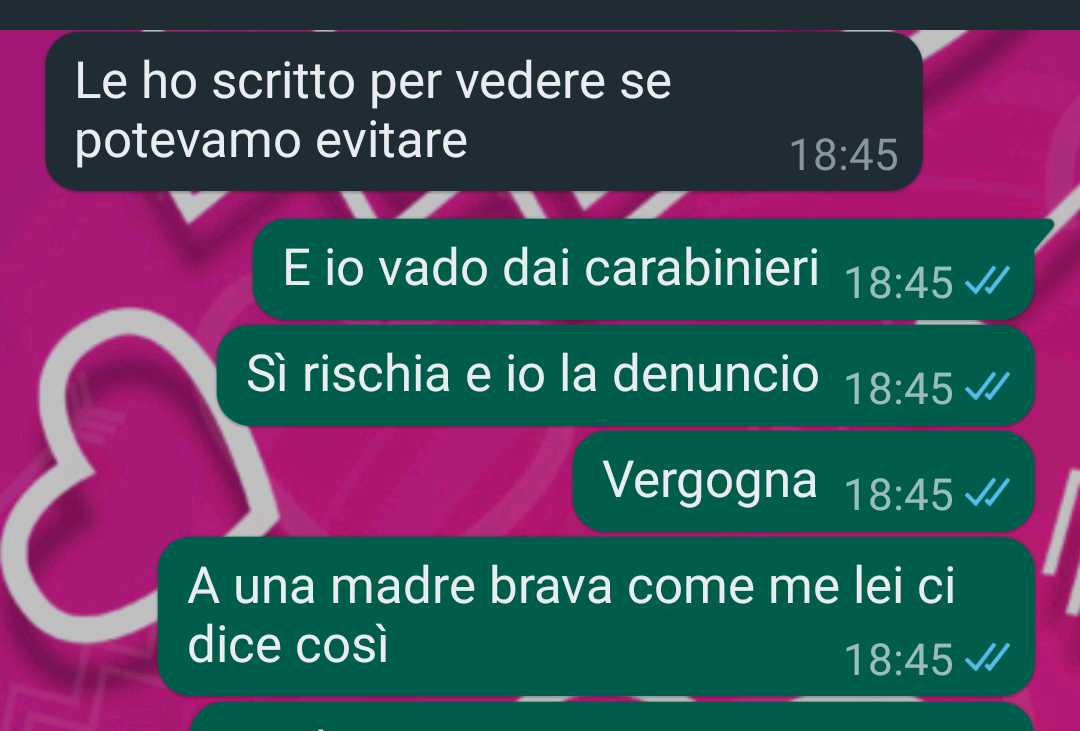
Task: Tap the 18:45 time on 'Sì rischia' message
Action: click(x=899, y=389)
